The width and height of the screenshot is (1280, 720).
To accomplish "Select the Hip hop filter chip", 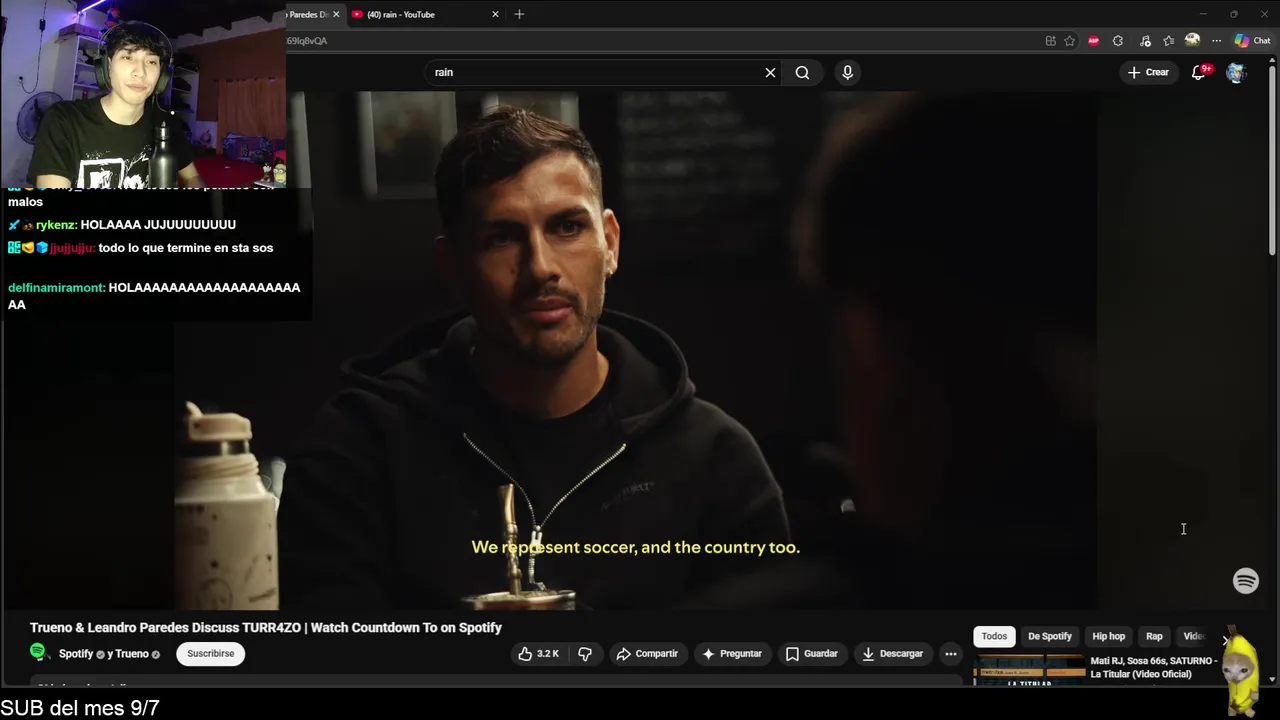I will (x=1108, y=636).
